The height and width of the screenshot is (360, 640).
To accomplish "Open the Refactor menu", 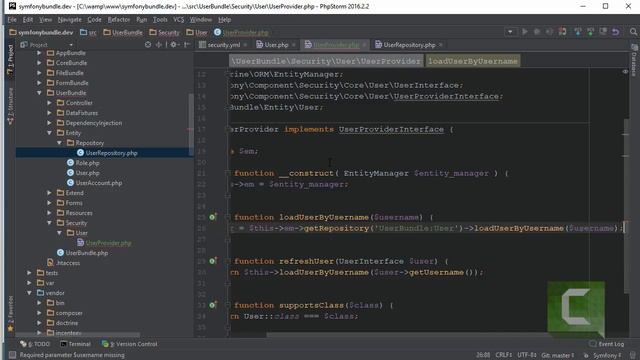I will (x=119, y=20).
